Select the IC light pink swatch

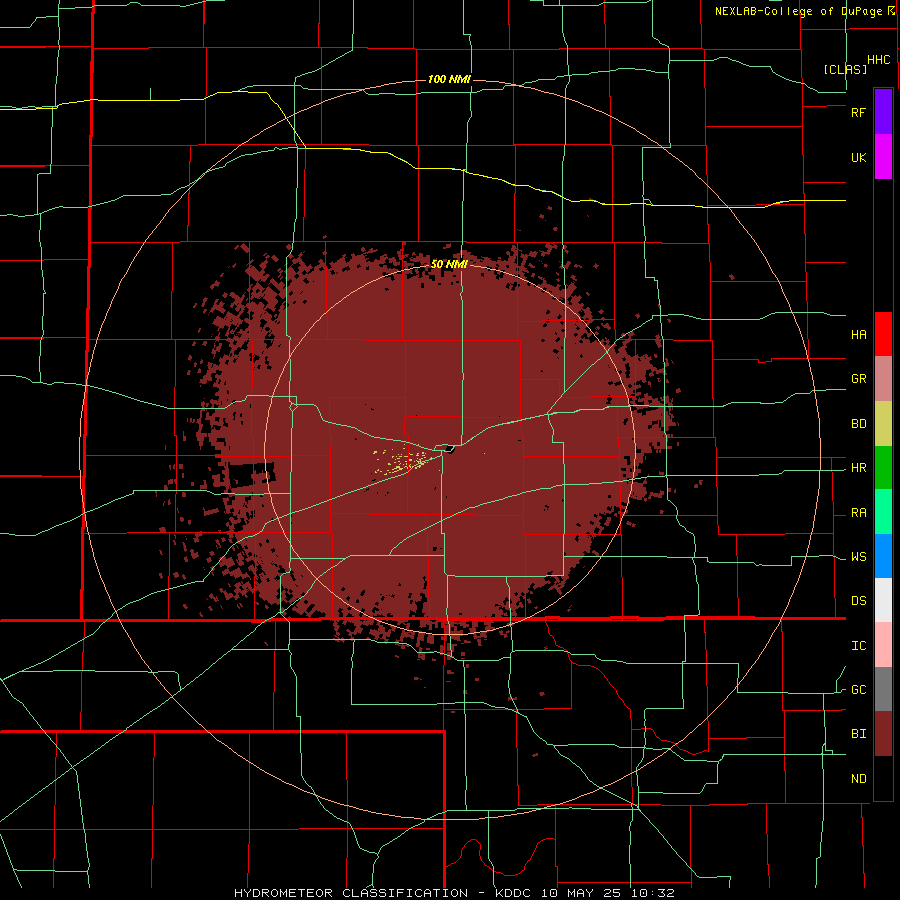pos(883,645)
